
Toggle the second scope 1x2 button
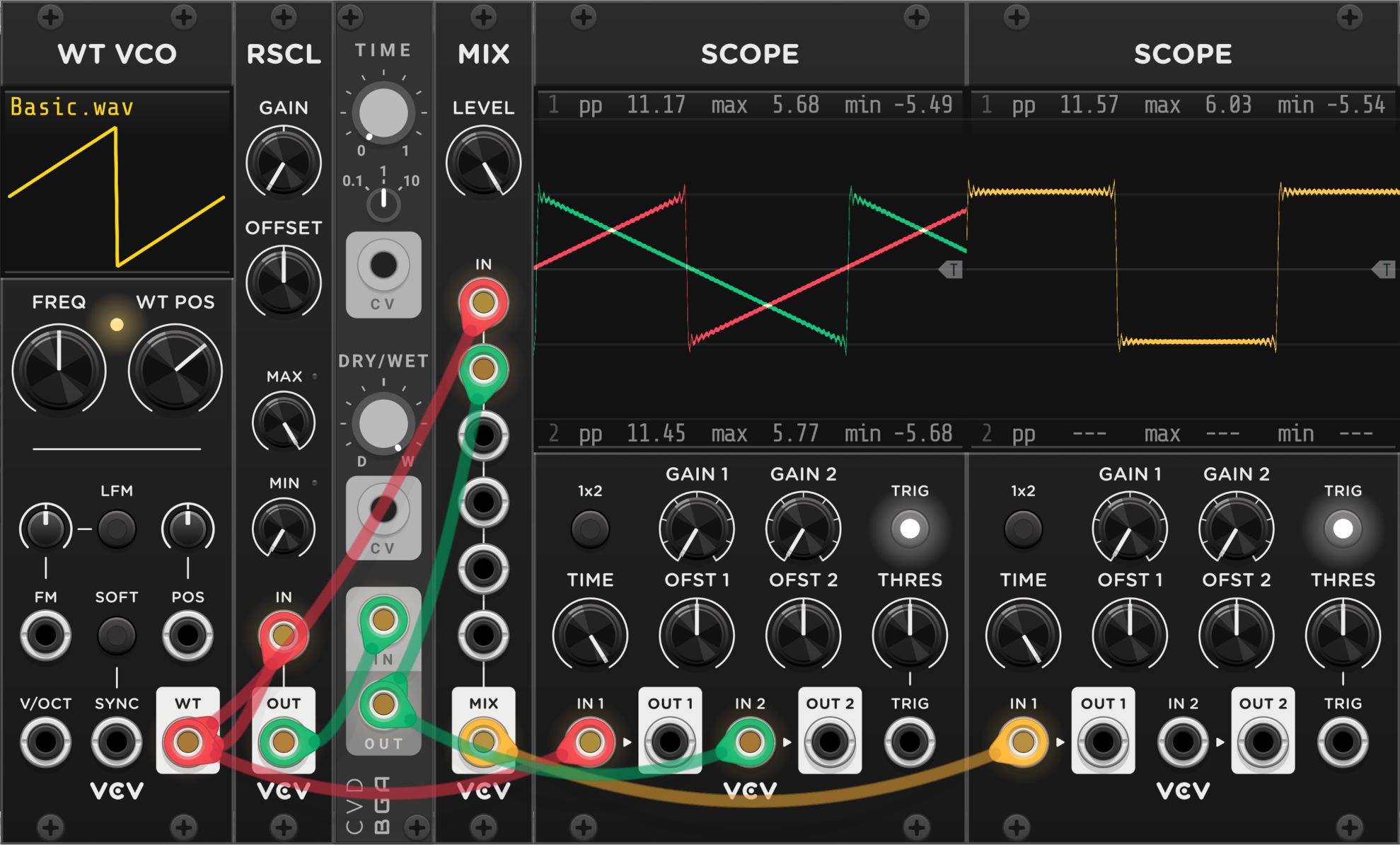(x=1023, y=529)
